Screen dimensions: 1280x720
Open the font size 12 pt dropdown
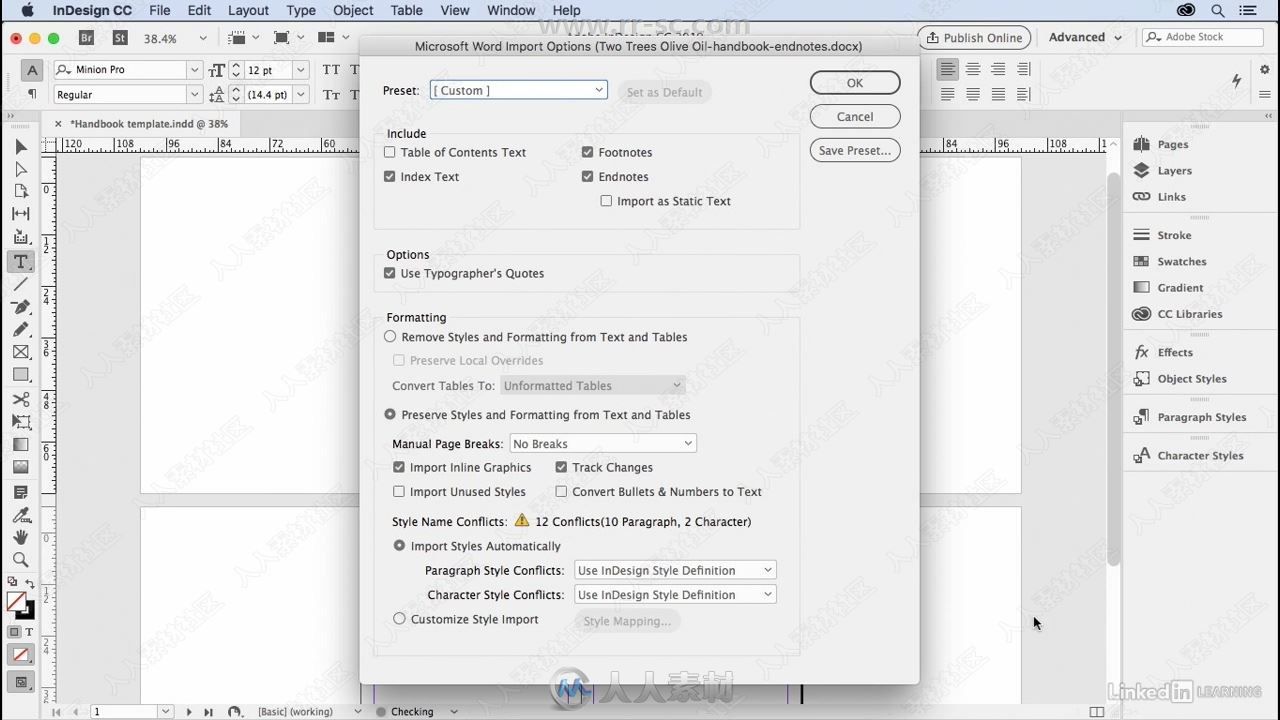pyautogui.click(x=300, y=70)
